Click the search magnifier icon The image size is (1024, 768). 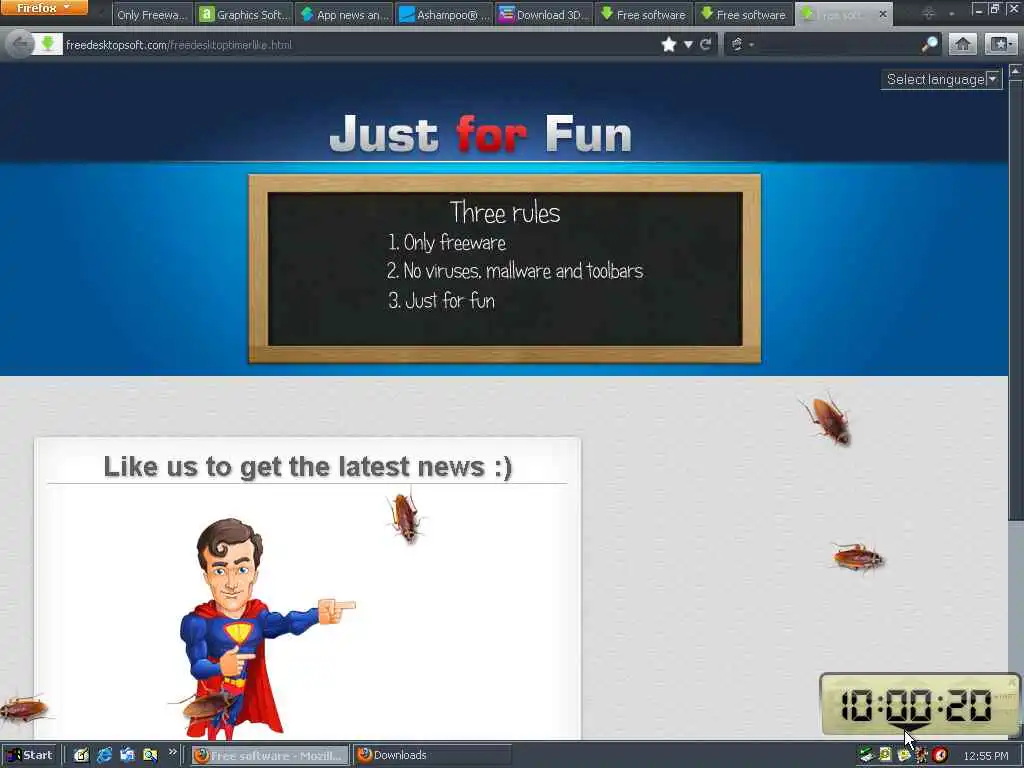929,44
